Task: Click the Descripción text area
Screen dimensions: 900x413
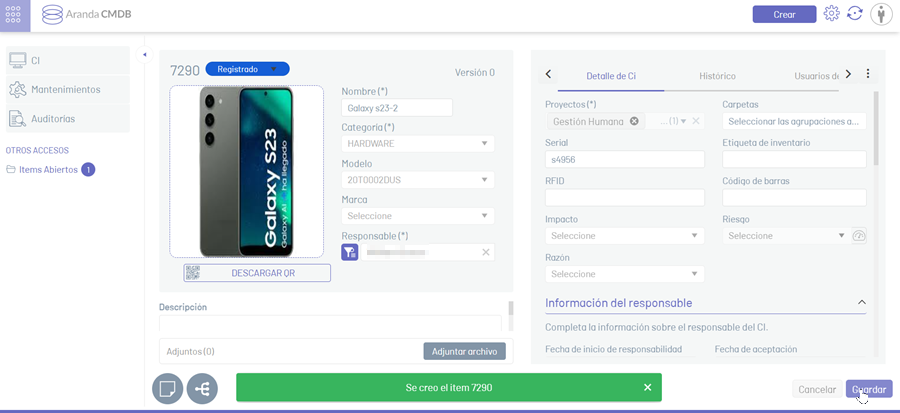Action: (x=330, y=323)
